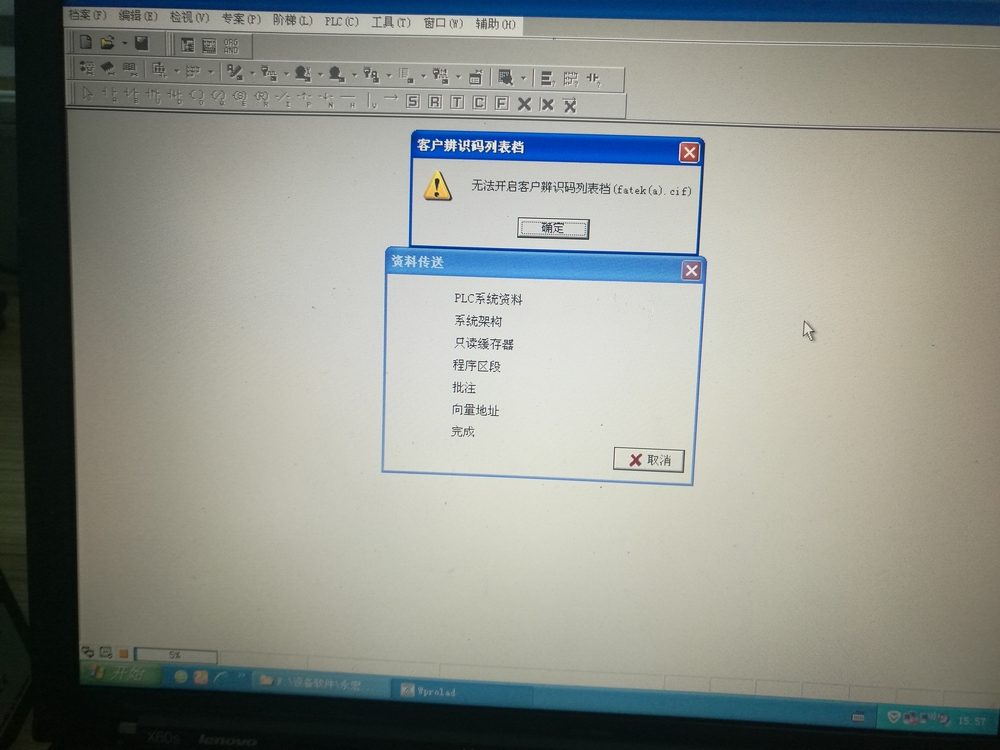1000x750 pixels.
Task: Click the Windows 开始 Start button
Action: [x=120, y=674]
